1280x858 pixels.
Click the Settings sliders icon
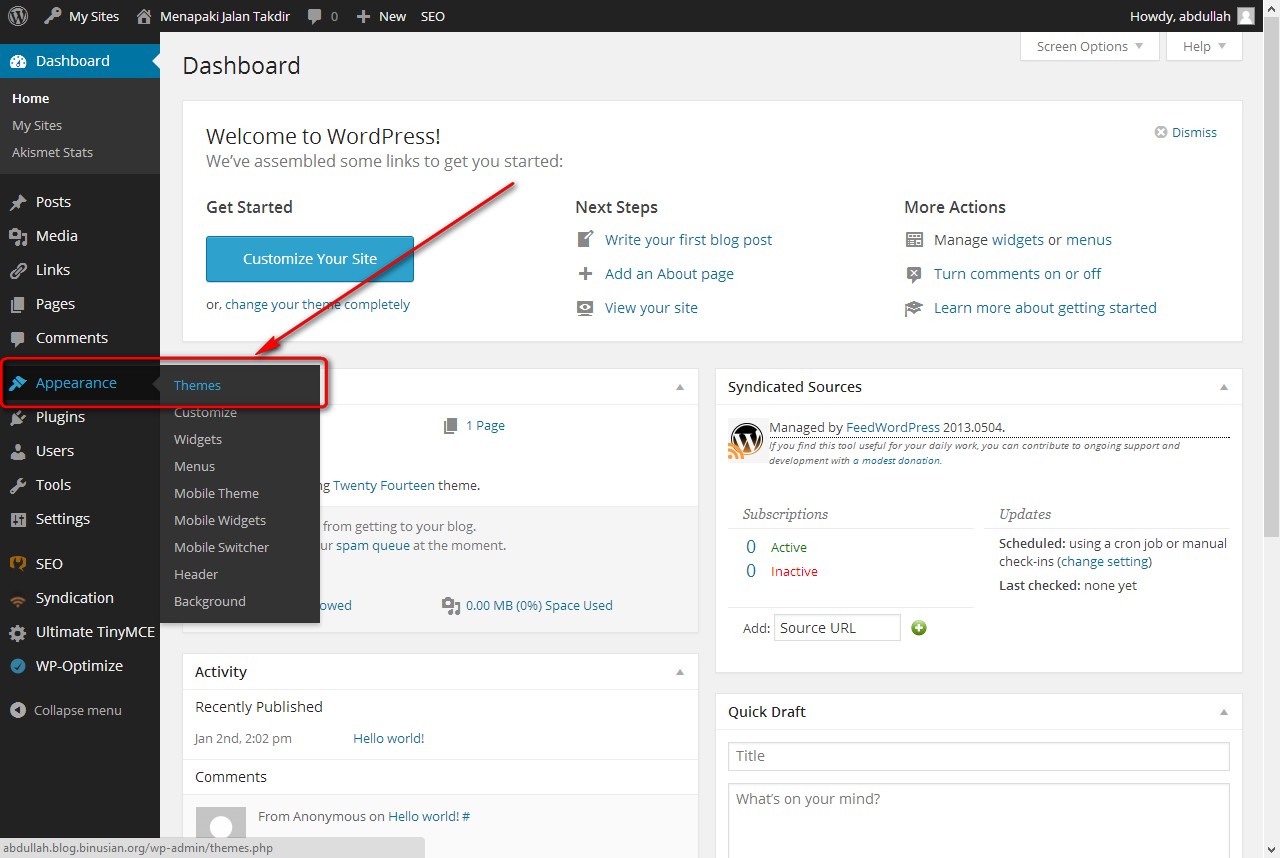(18, 519)
